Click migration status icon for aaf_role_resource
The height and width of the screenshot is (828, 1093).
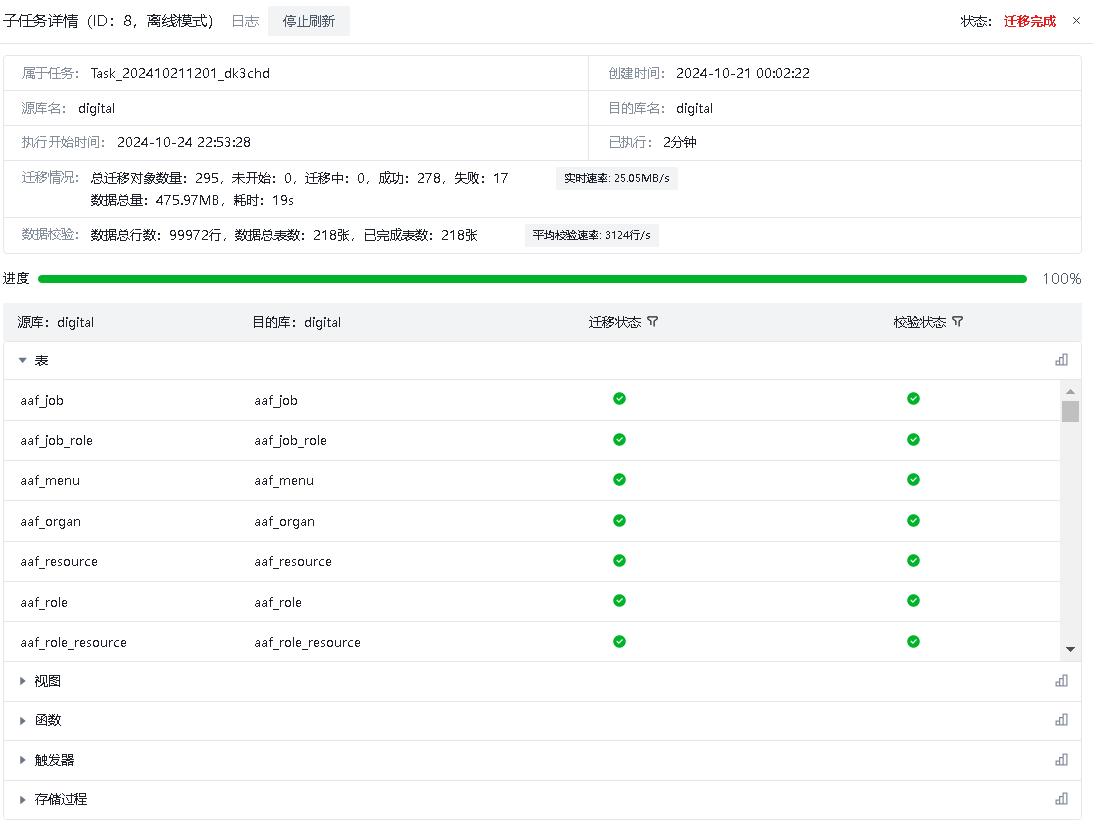click(x=619, y=641)
